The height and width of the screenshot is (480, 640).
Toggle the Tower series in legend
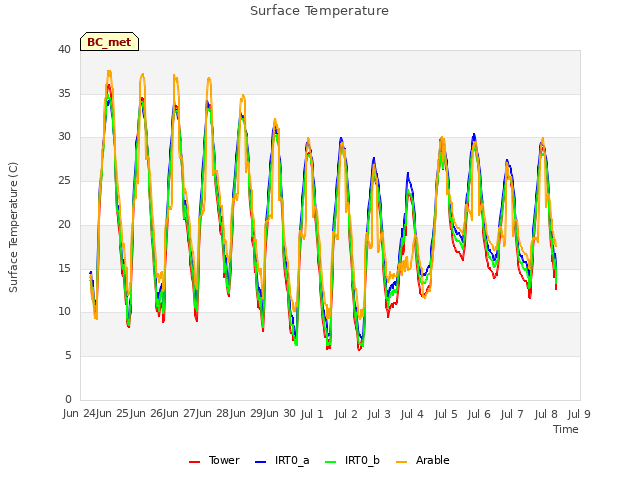pos(214,460)
